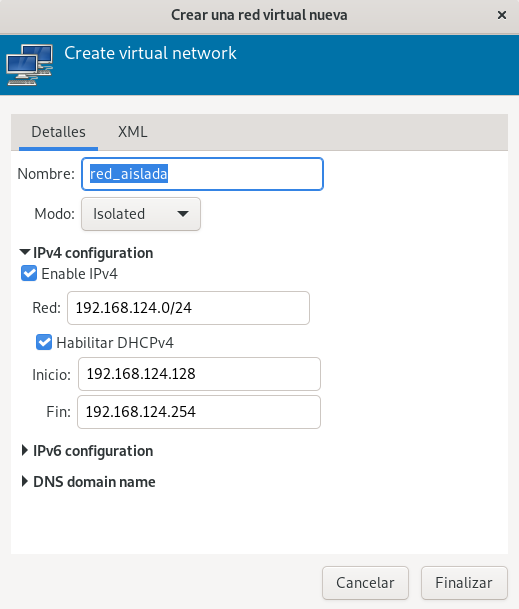Switch to the Detalles tab
519x609 pixels.
click(58, 132)
